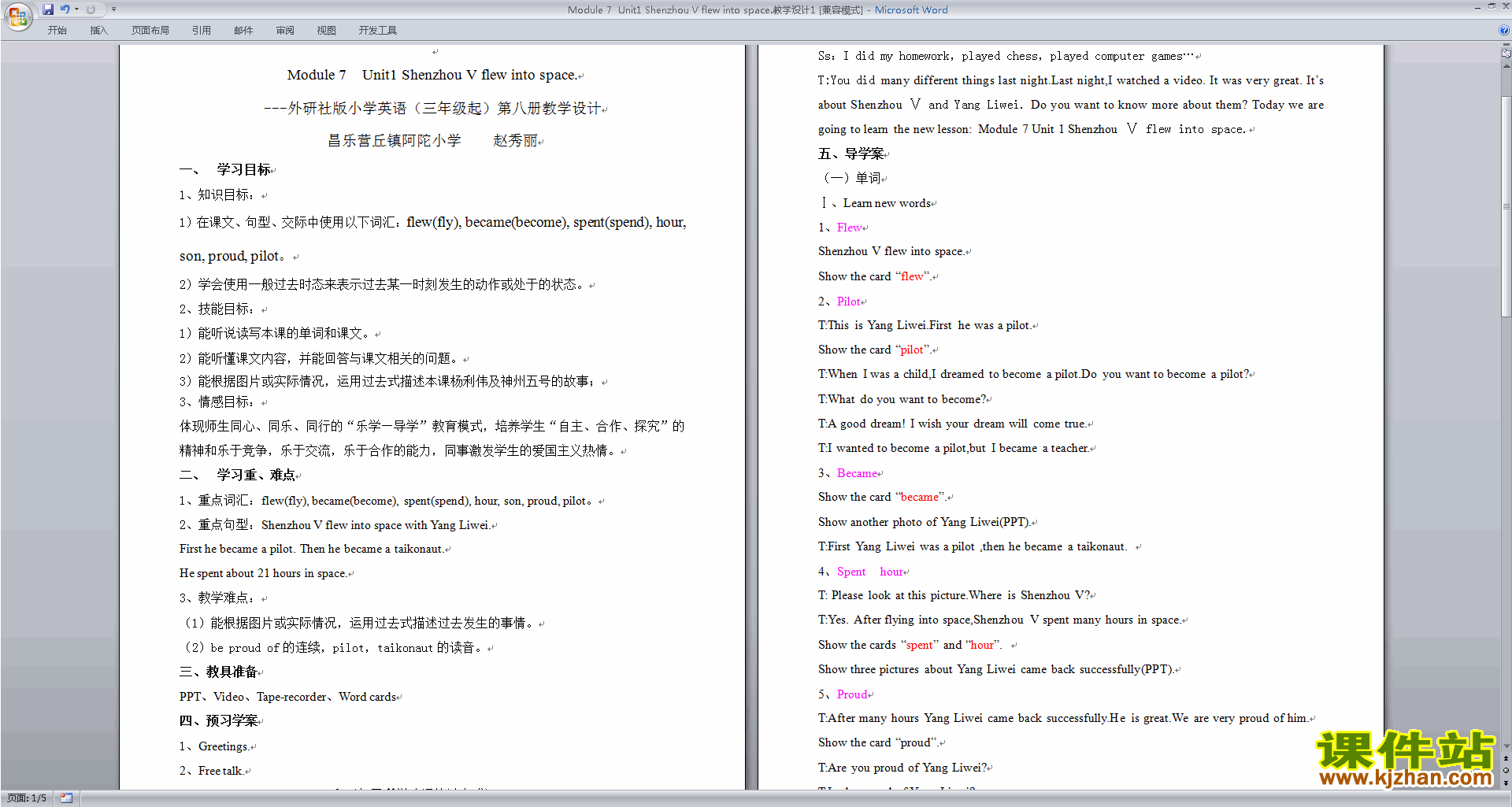Open the 邮件 ribbon tab
Image resolution: width=1512 pixels, height=807 pixels.
tap(243, 31)
